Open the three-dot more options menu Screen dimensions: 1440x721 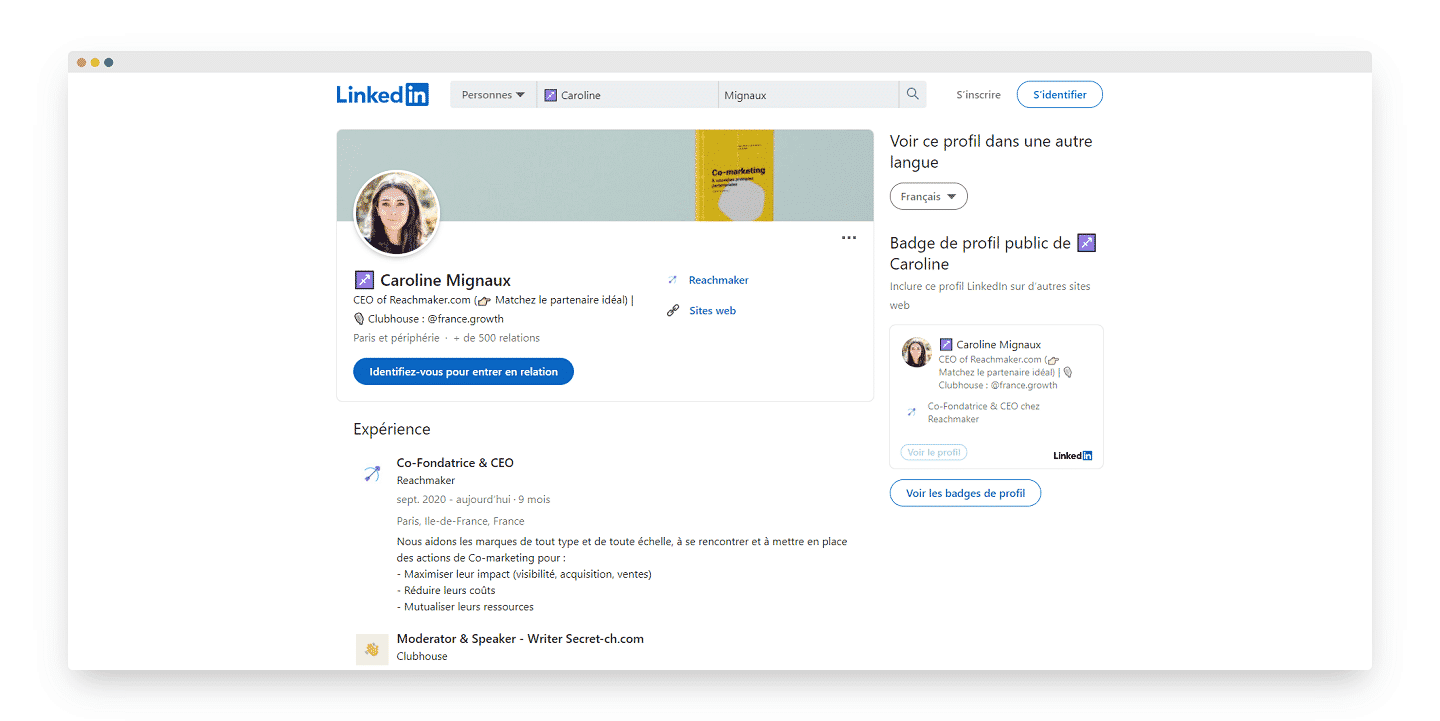coord(849,238)
